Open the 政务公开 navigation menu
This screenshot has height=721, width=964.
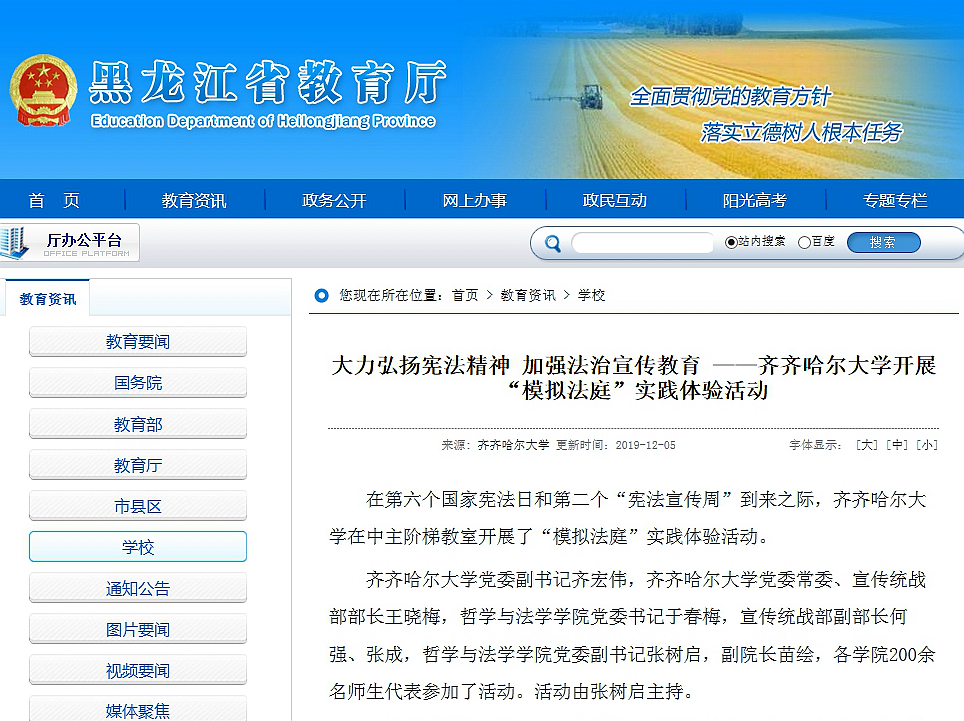point(334,200)
